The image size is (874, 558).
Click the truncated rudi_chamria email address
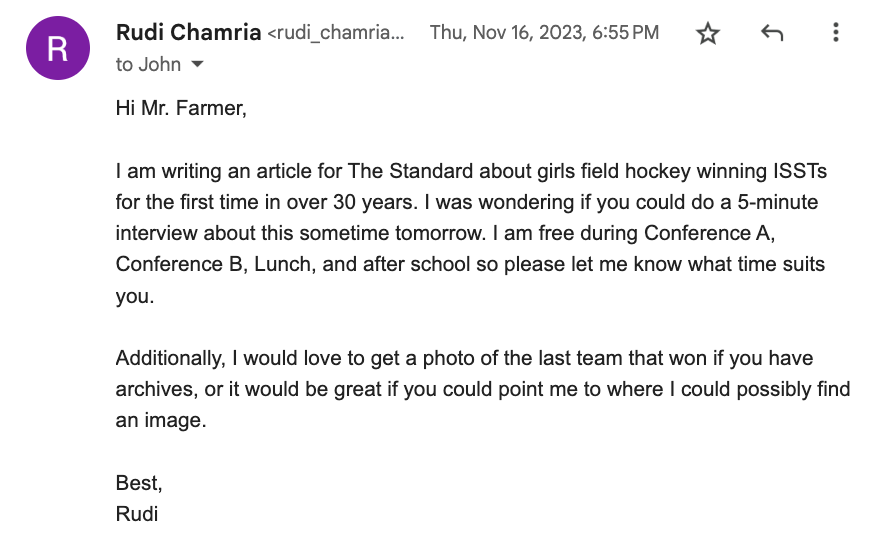(x=336, y=34)
